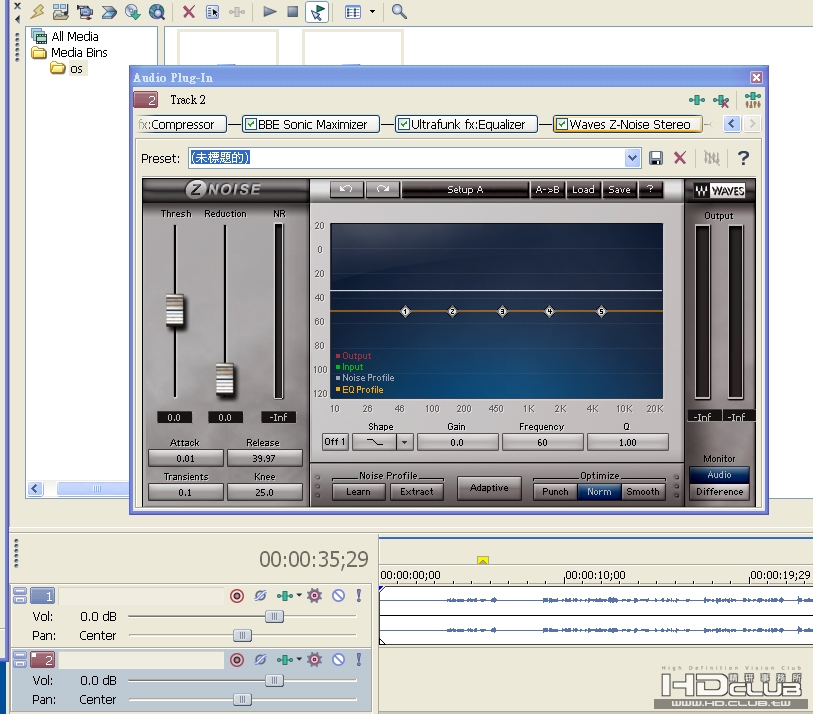This screenshot has width=813, height=714.
Task: Click the Arm for Record icon on track 1
Action: (237, 596)
